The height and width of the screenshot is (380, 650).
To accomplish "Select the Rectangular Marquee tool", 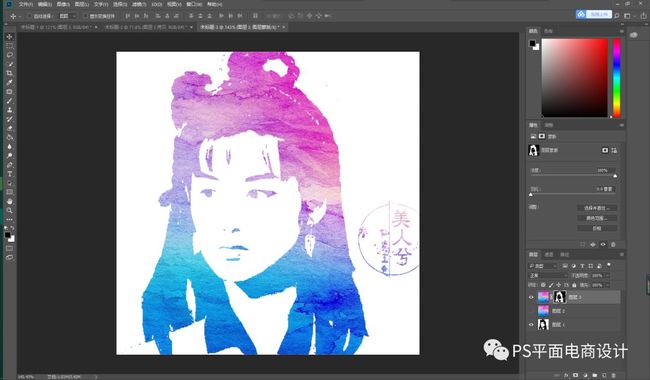I will click(x=10, y=46).
